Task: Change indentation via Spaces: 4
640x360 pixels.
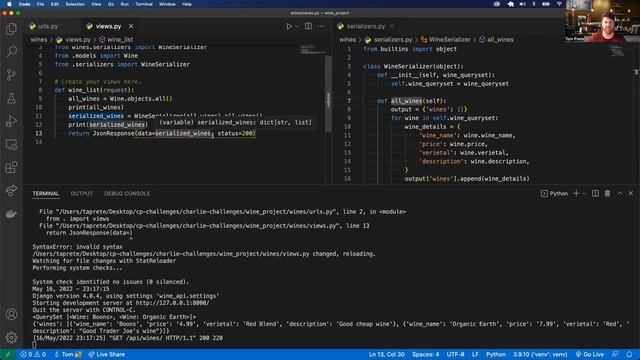Action: coord(426,354)
